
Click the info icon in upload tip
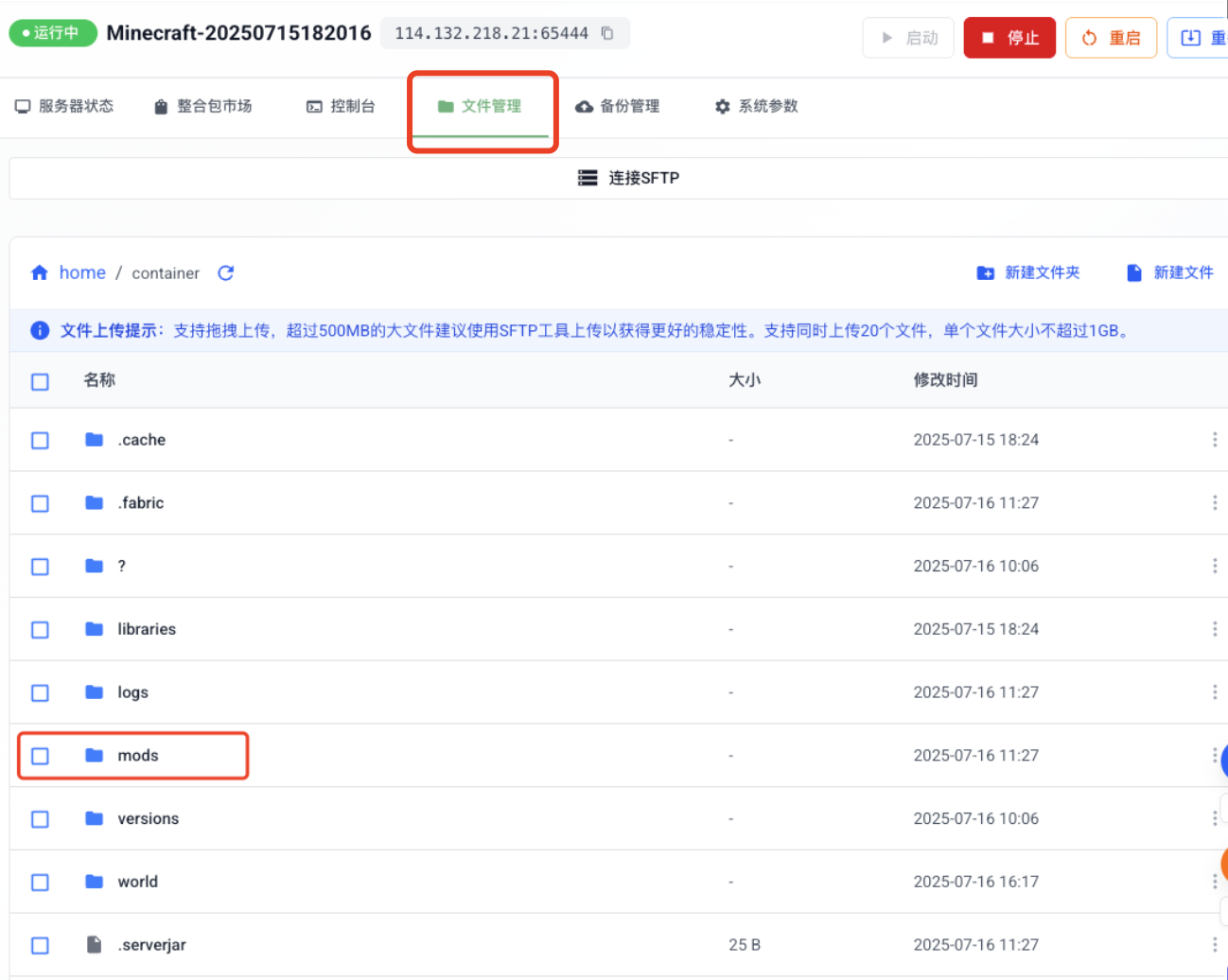click(x=40, y=330)
